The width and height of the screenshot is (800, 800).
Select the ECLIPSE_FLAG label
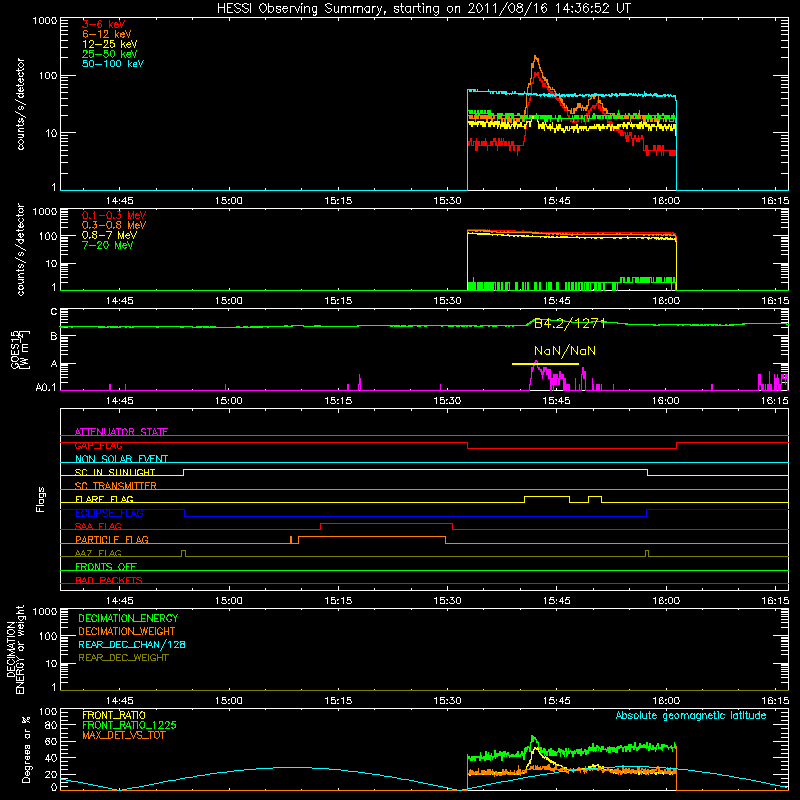(109, 513)
